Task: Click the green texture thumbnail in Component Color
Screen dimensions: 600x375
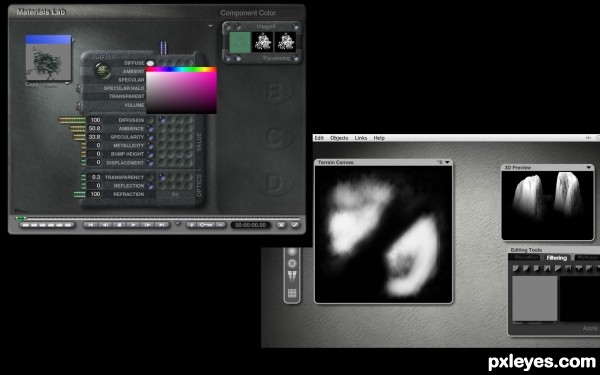Action: [x=240, y=42]
